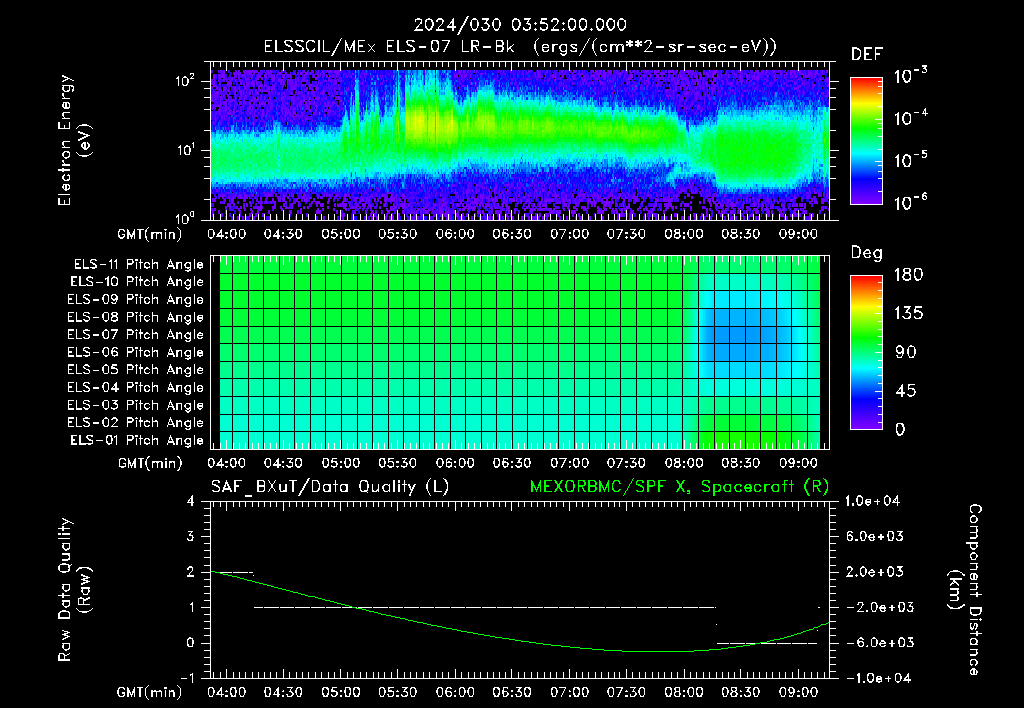1024x708 pixels.
Task: Click the 10^-5 label on DEF scale
Action: (910, 160)
